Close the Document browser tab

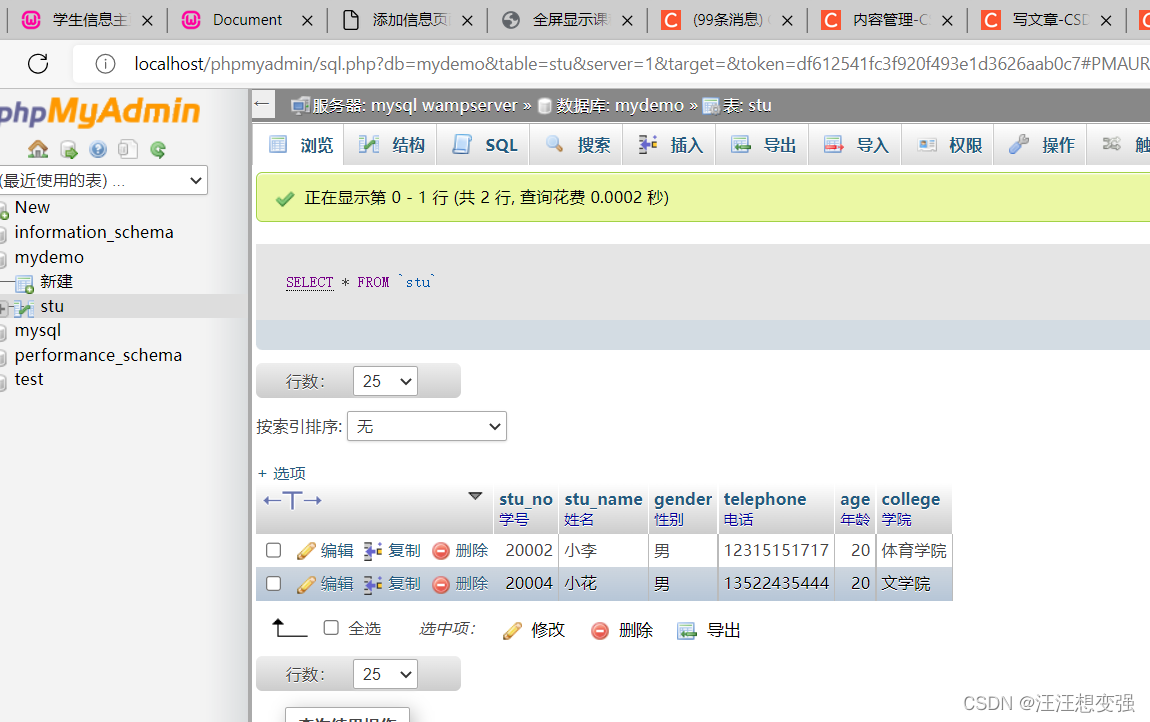pos(307,21)
